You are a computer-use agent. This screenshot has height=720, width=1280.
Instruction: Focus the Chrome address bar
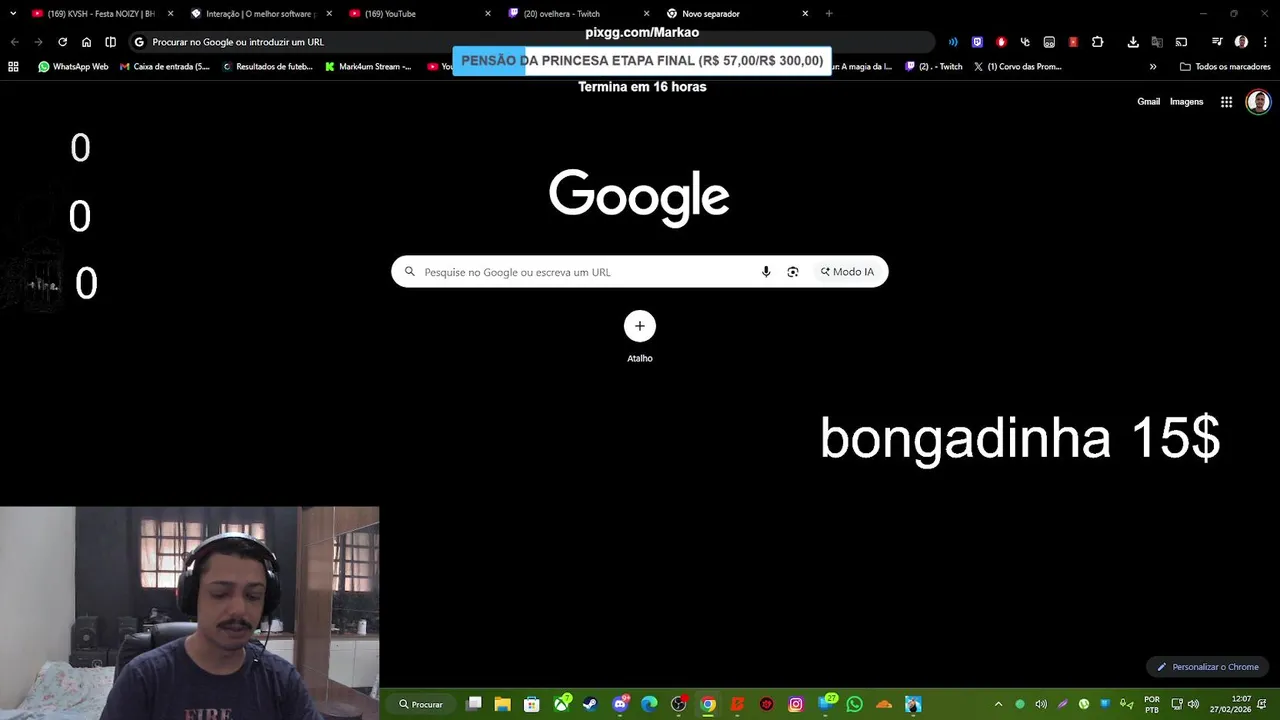coord(530,42)
